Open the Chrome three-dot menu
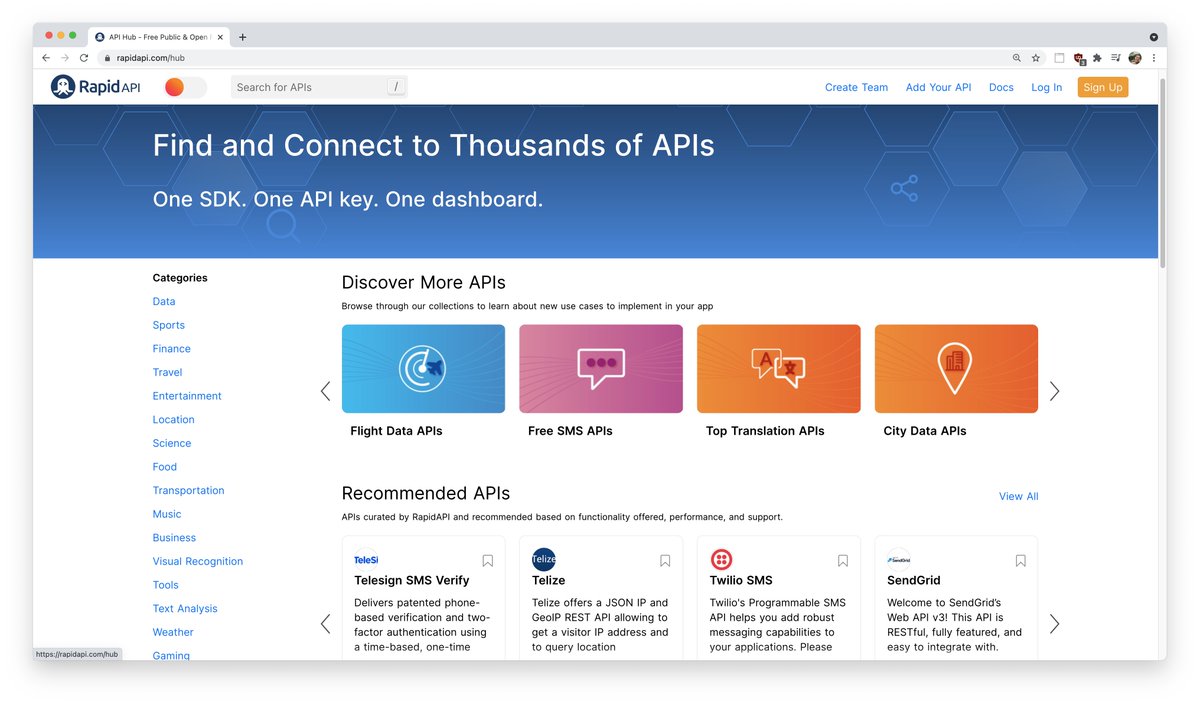 pyautogui.click(x=1154, y=58)
